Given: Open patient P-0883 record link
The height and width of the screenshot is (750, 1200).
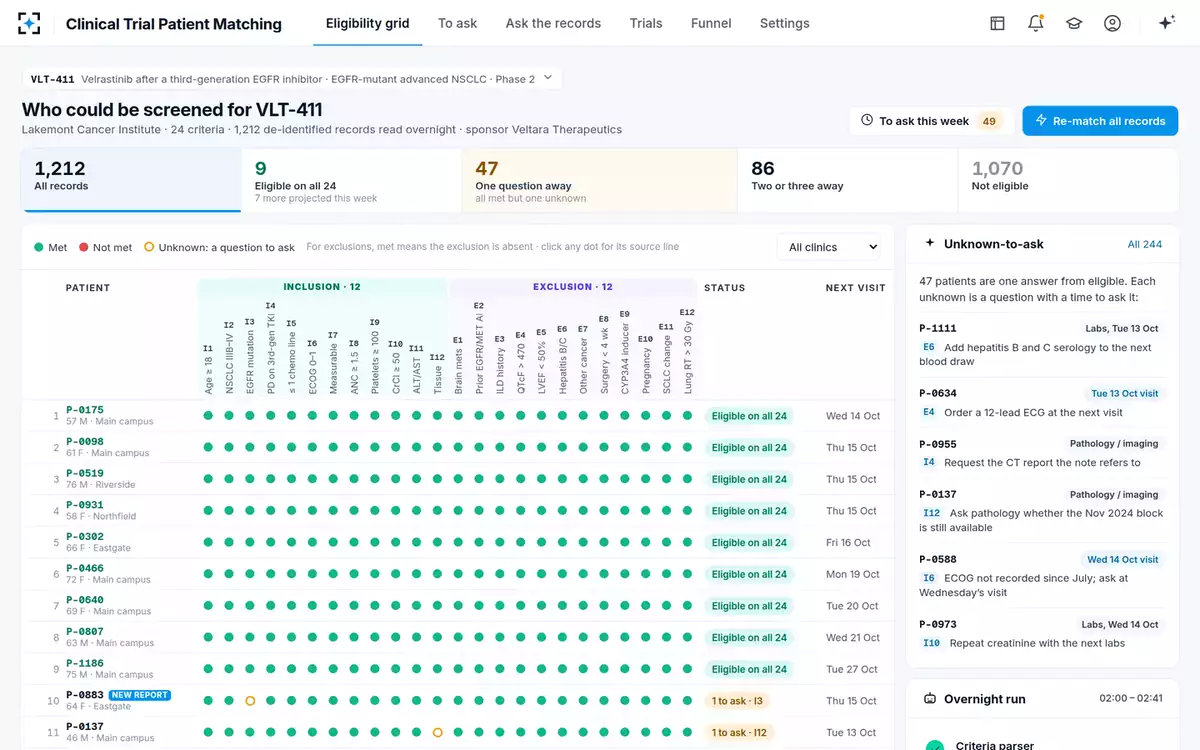Looking at the screenshot, I should pyautogui.click(x=85, y=695).
